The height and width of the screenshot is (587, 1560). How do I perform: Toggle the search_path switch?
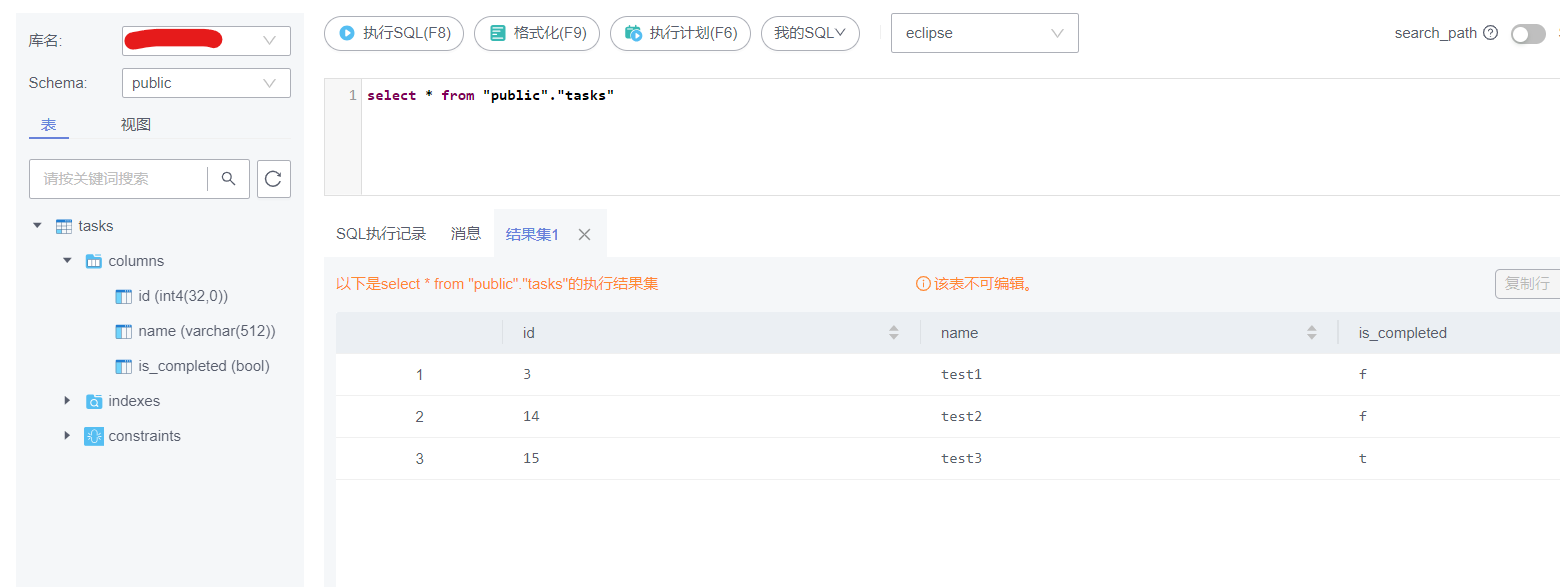[1528, 34]
